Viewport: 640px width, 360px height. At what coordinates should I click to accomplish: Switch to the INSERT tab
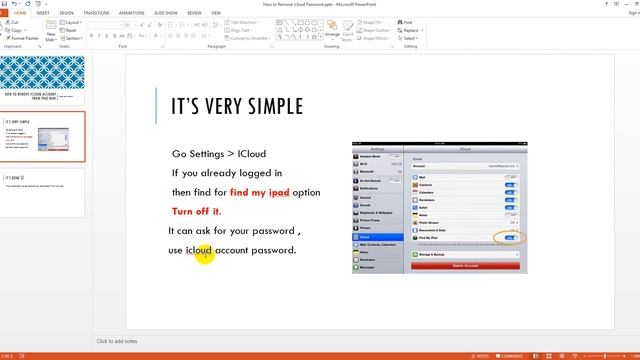(43, 13)
